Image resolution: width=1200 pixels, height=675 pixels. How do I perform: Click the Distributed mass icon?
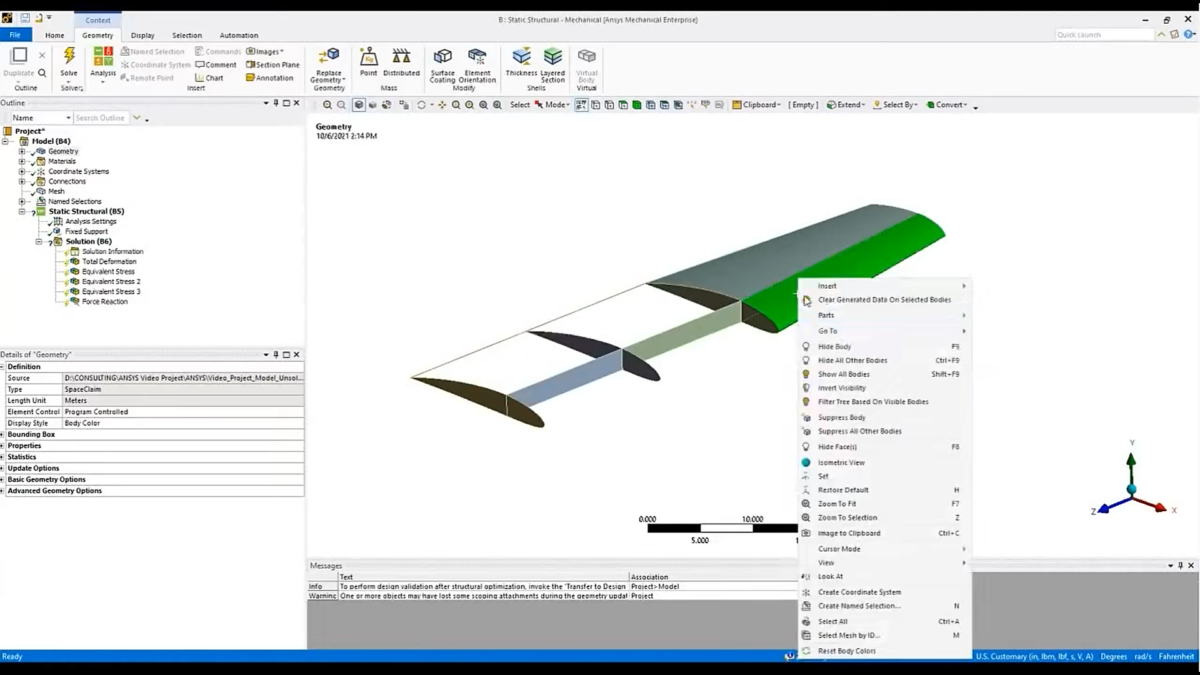coord(401,58)
